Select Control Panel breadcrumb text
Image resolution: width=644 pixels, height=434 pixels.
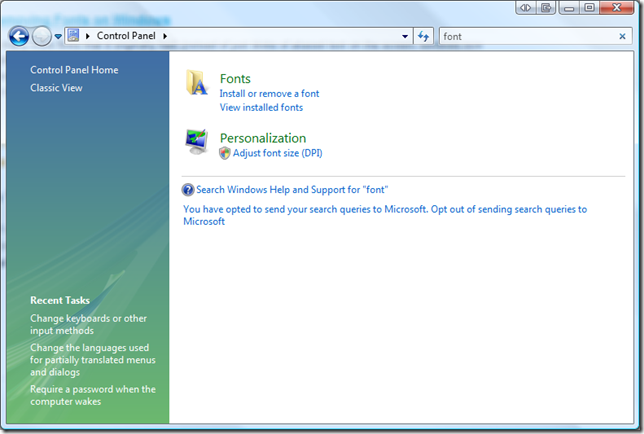click(126, 36)
